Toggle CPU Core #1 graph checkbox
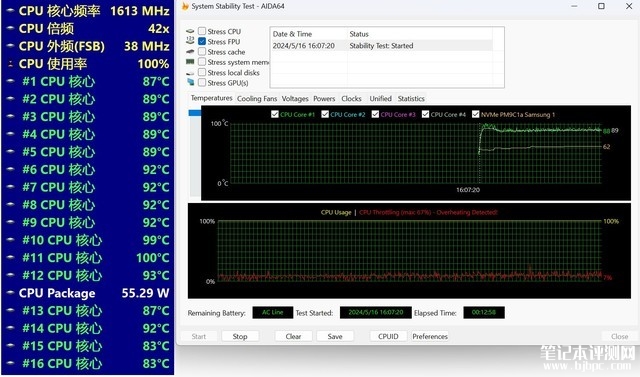 (275, 114)
